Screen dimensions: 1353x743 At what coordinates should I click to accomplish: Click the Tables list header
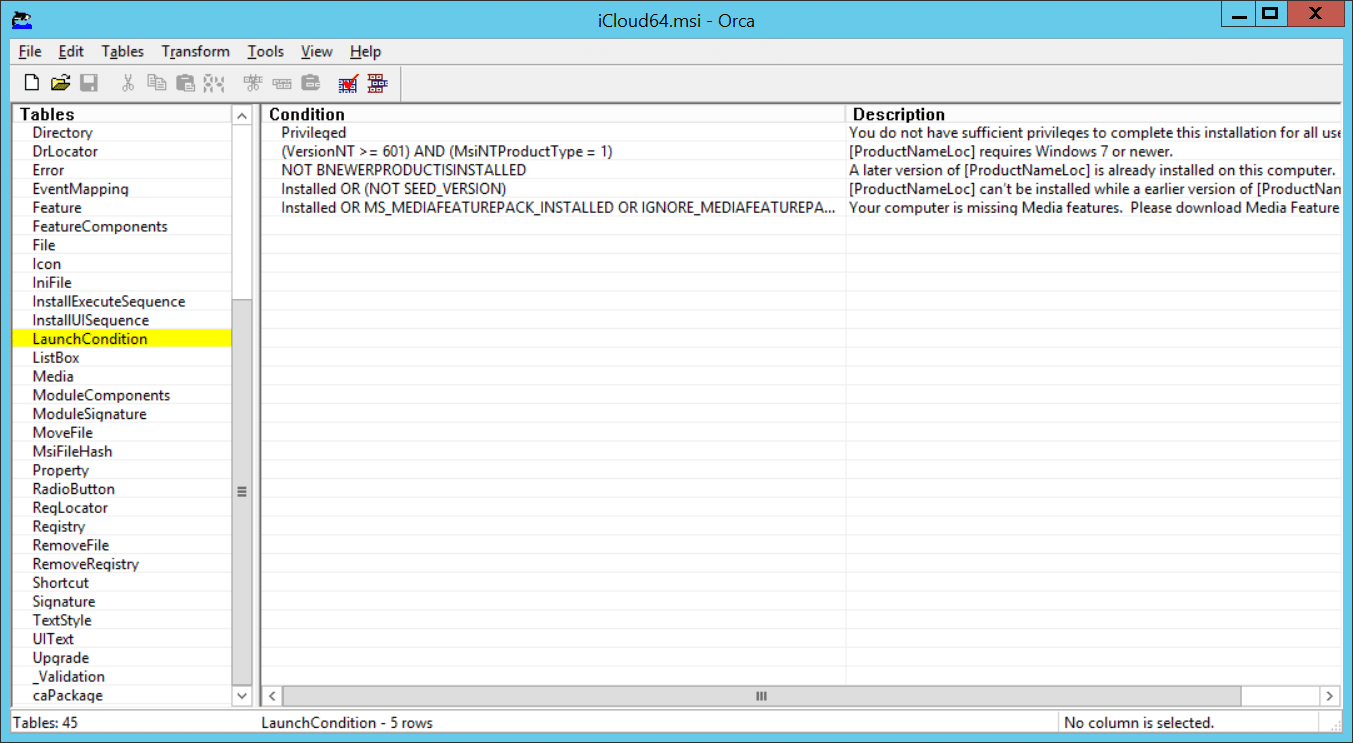121,114
